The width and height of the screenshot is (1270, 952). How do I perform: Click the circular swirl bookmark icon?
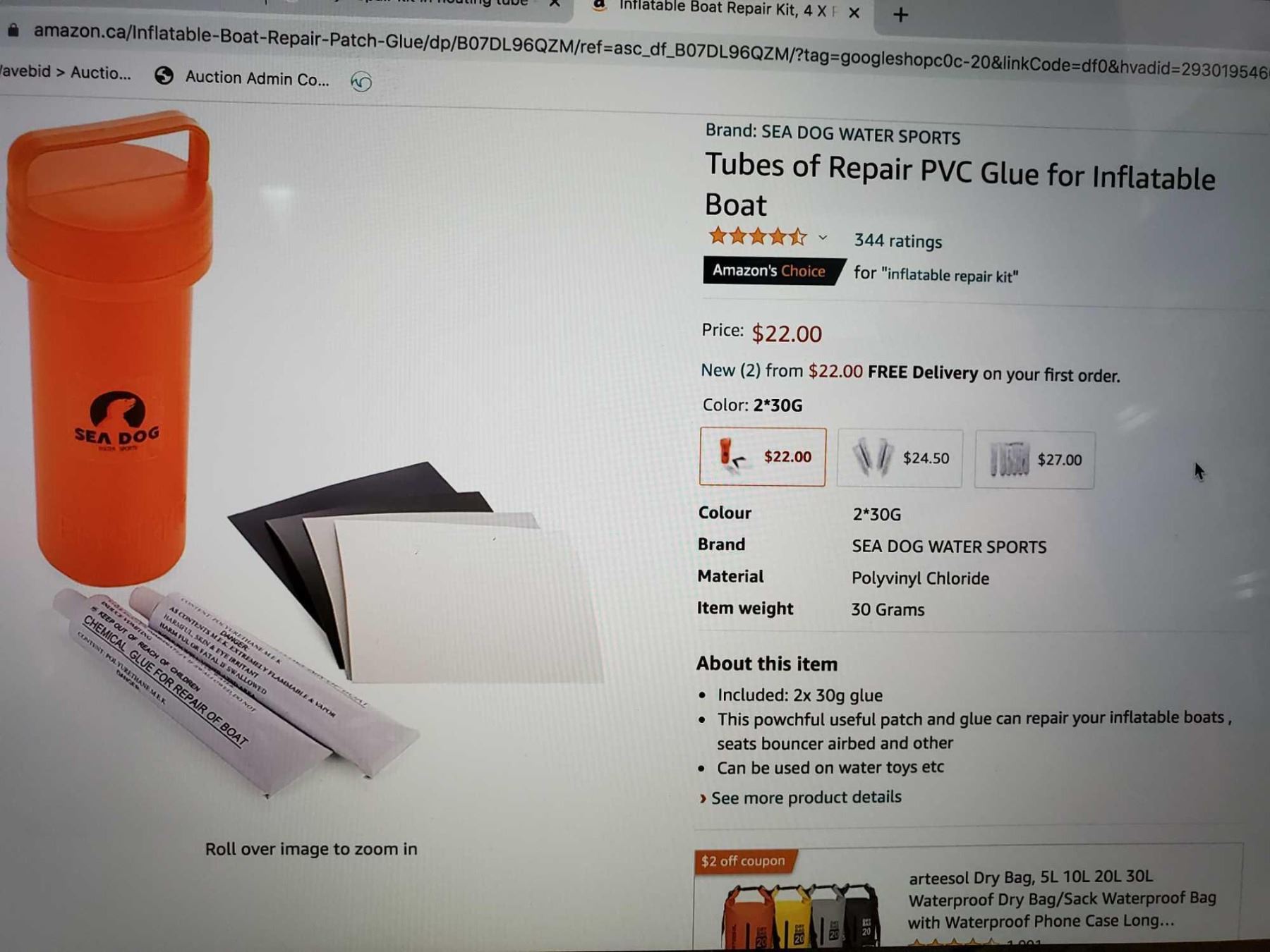pos(361,82)
